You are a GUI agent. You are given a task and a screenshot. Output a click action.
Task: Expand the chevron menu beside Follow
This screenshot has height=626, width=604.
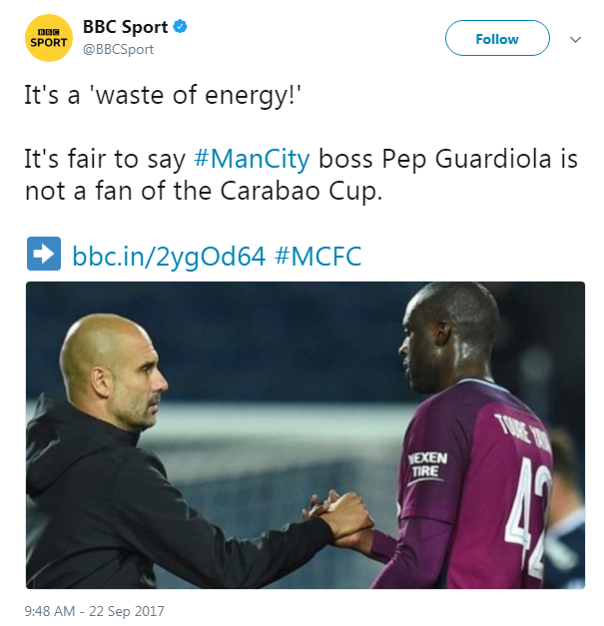click(575, 40)
